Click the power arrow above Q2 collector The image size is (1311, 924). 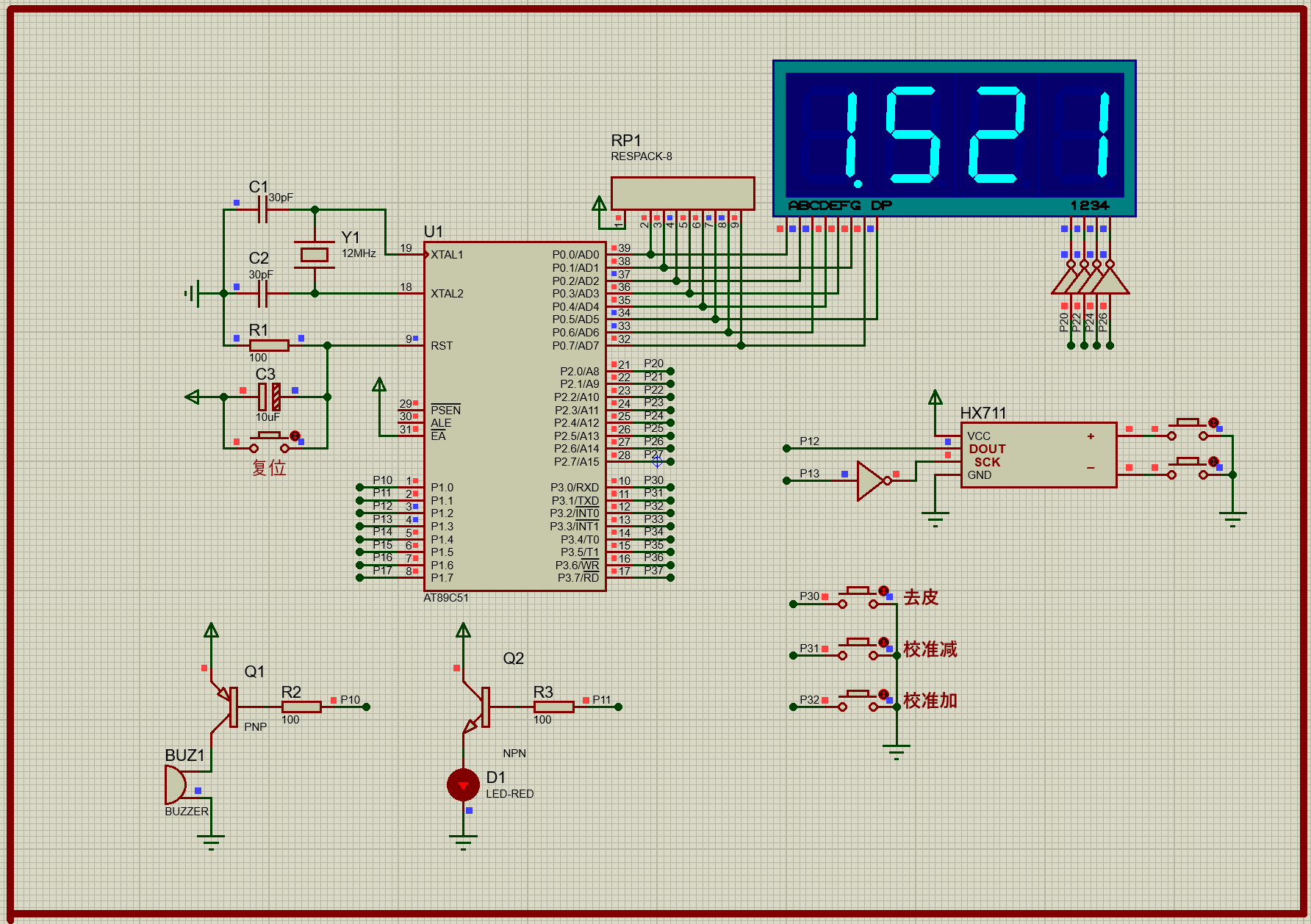tap(463, 630)
